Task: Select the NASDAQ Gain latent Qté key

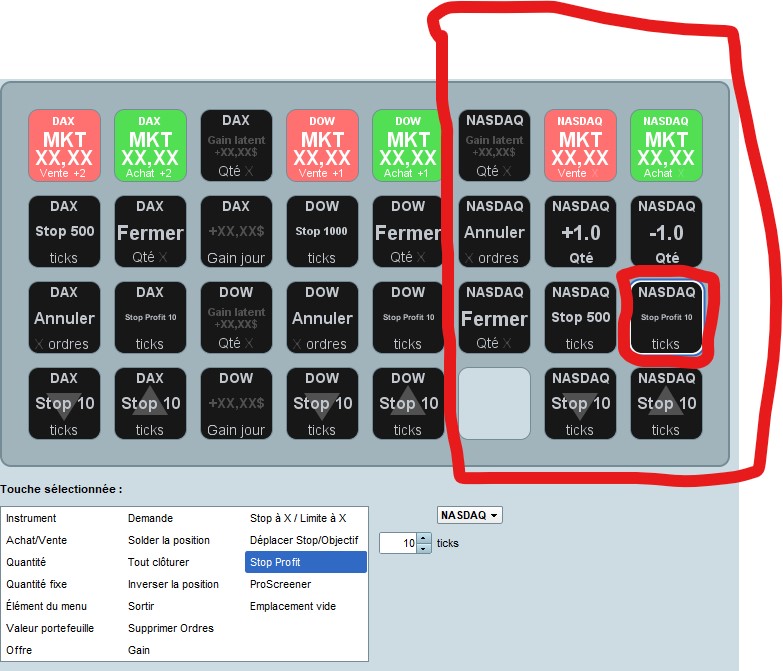Action: pyautogui.click(x=494, y=145)
